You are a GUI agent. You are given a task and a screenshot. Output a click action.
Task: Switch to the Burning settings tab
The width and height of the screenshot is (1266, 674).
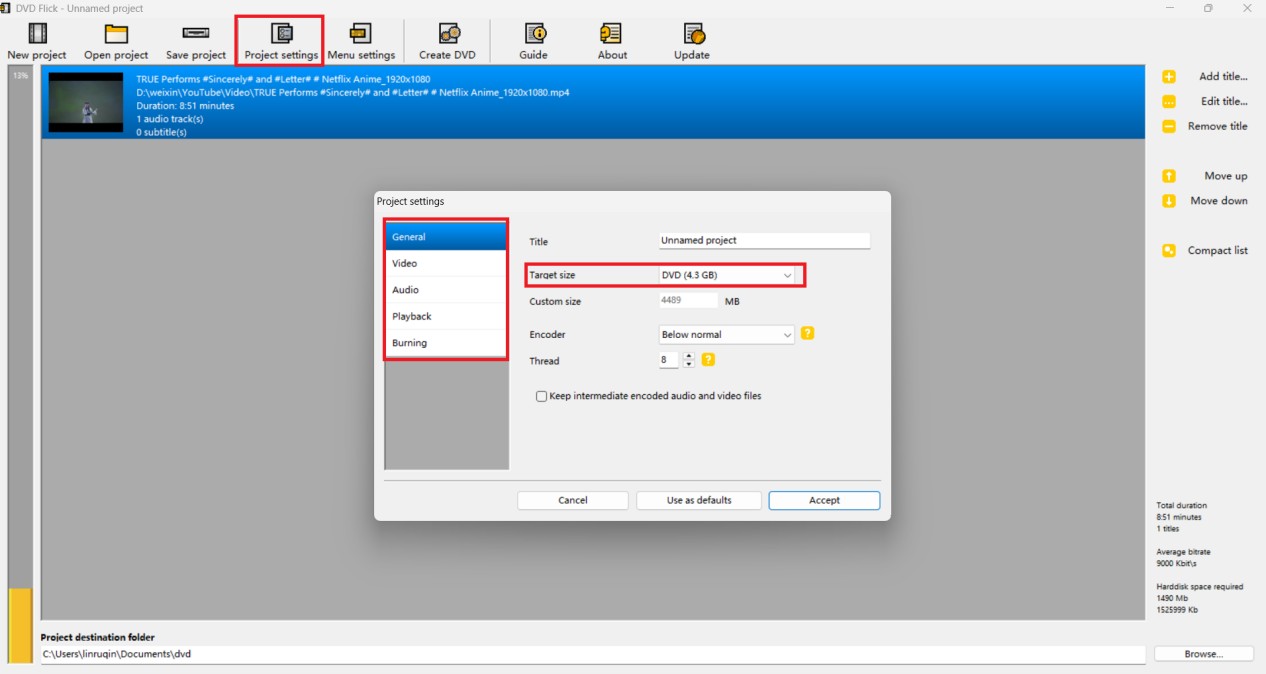[446, 343]
